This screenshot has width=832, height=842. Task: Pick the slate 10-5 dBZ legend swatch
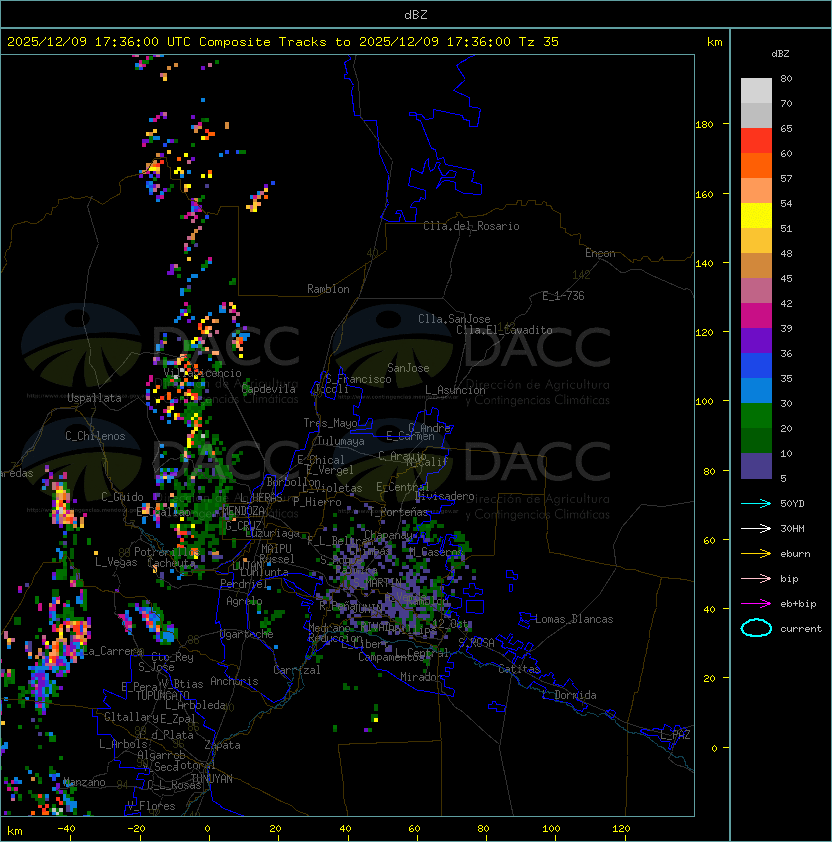tap(756, 466)
